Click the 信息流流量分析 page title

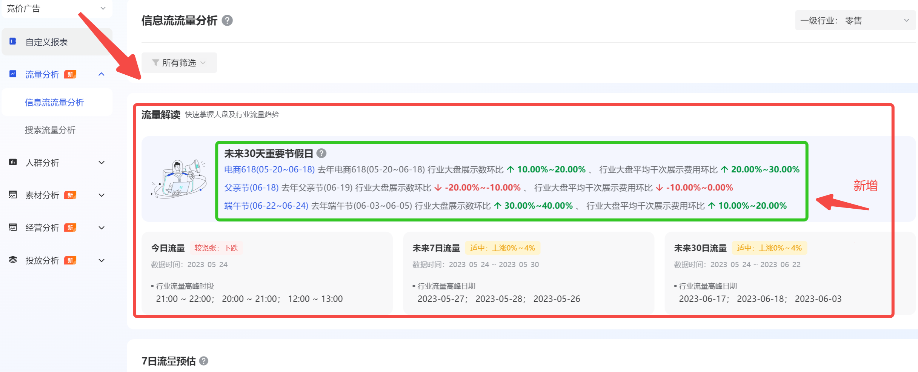(179, 21)
